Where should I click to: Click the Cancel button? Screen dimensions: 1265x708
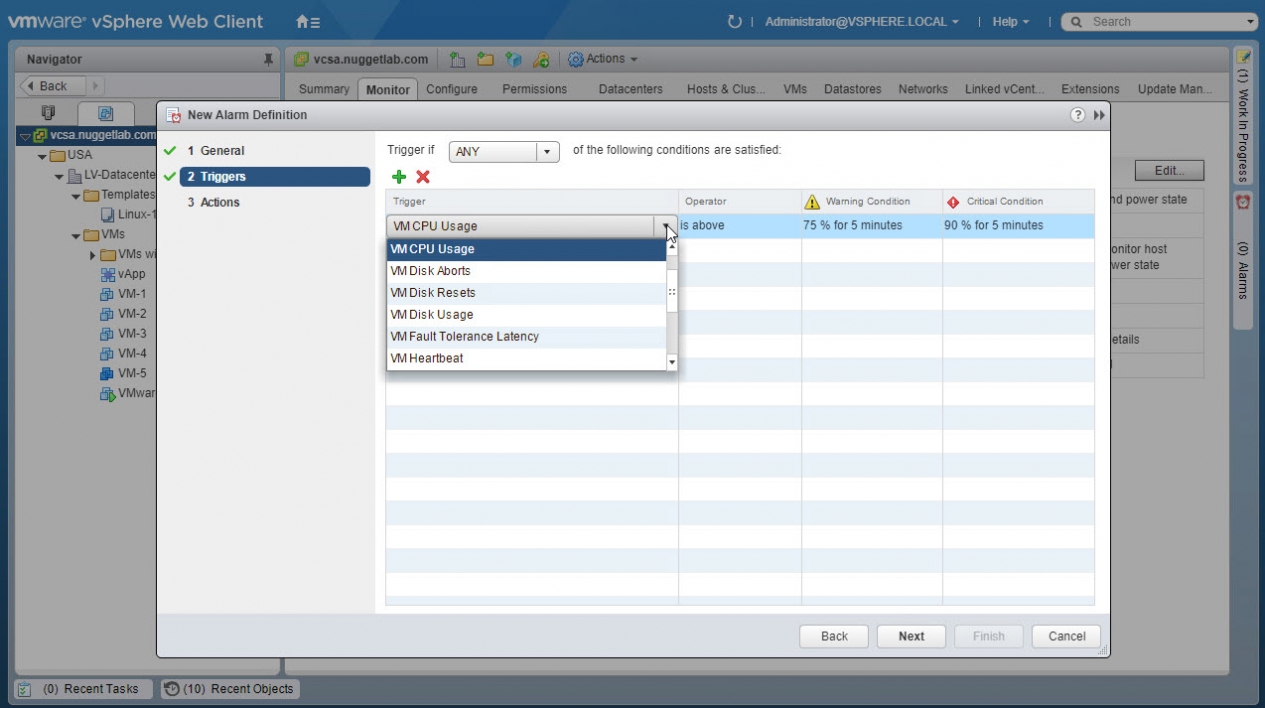1066,636
